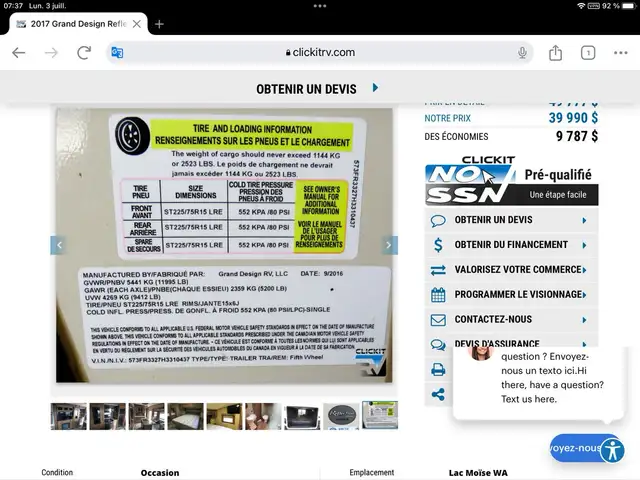Open the tab switcher showing 1 tab
This screenshot has height=480, width=640.
tap(588, 53)
